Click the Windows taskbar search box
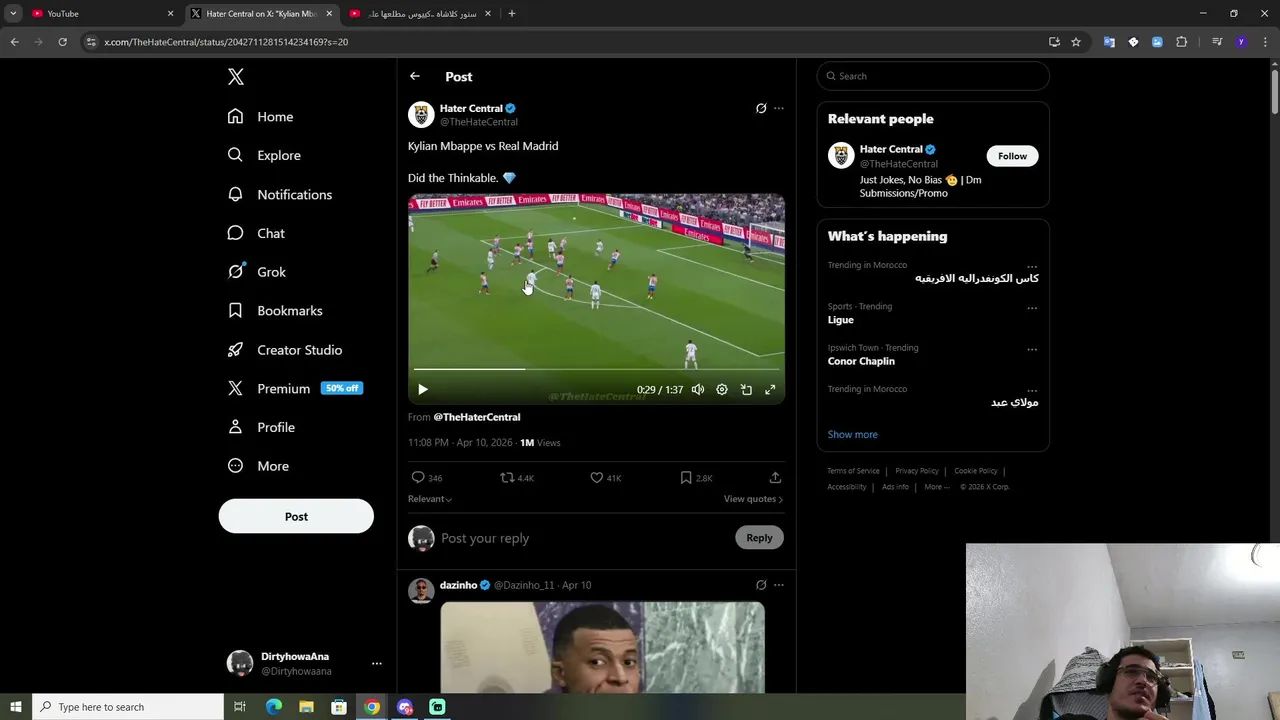 [127, 707]
